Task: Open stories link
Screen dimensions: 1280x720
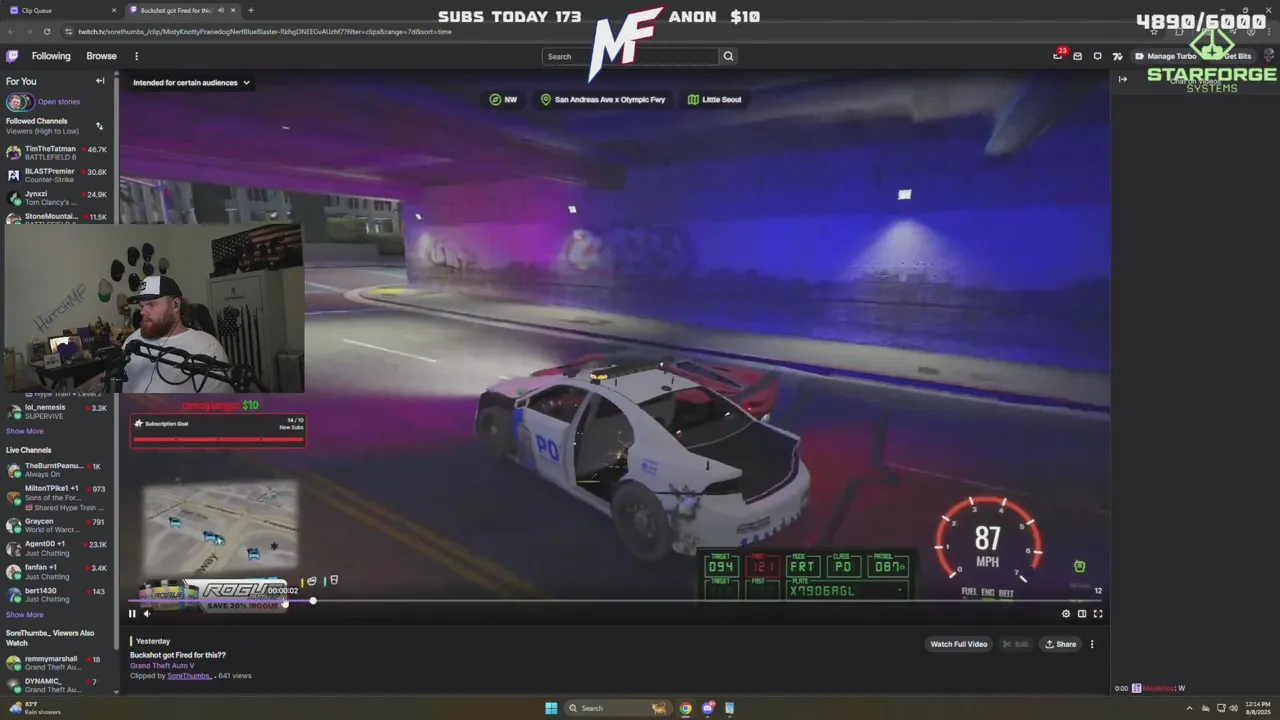Action: tap(59, 102)
